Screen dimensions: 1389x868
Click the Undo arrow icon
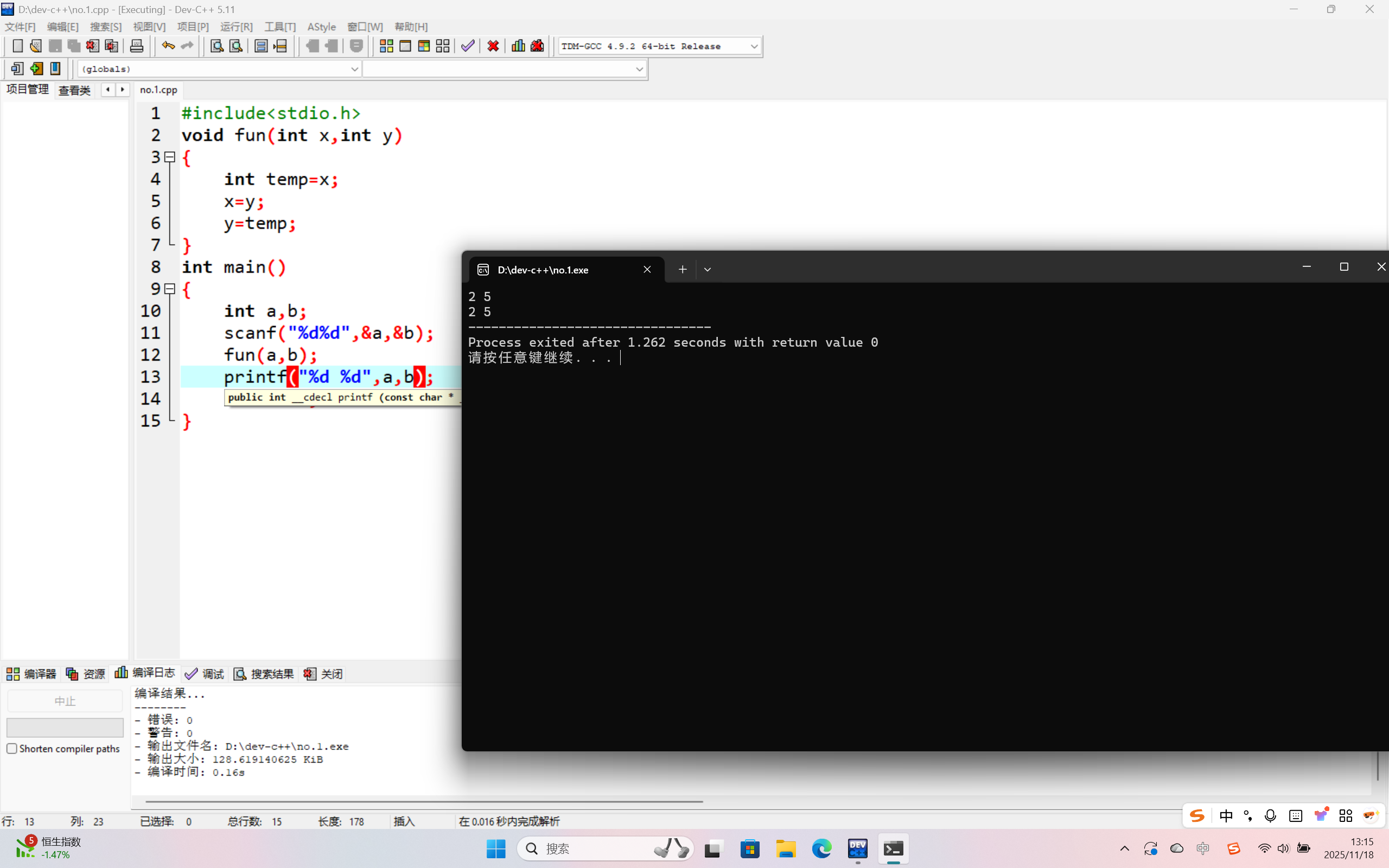pos(168,46)
